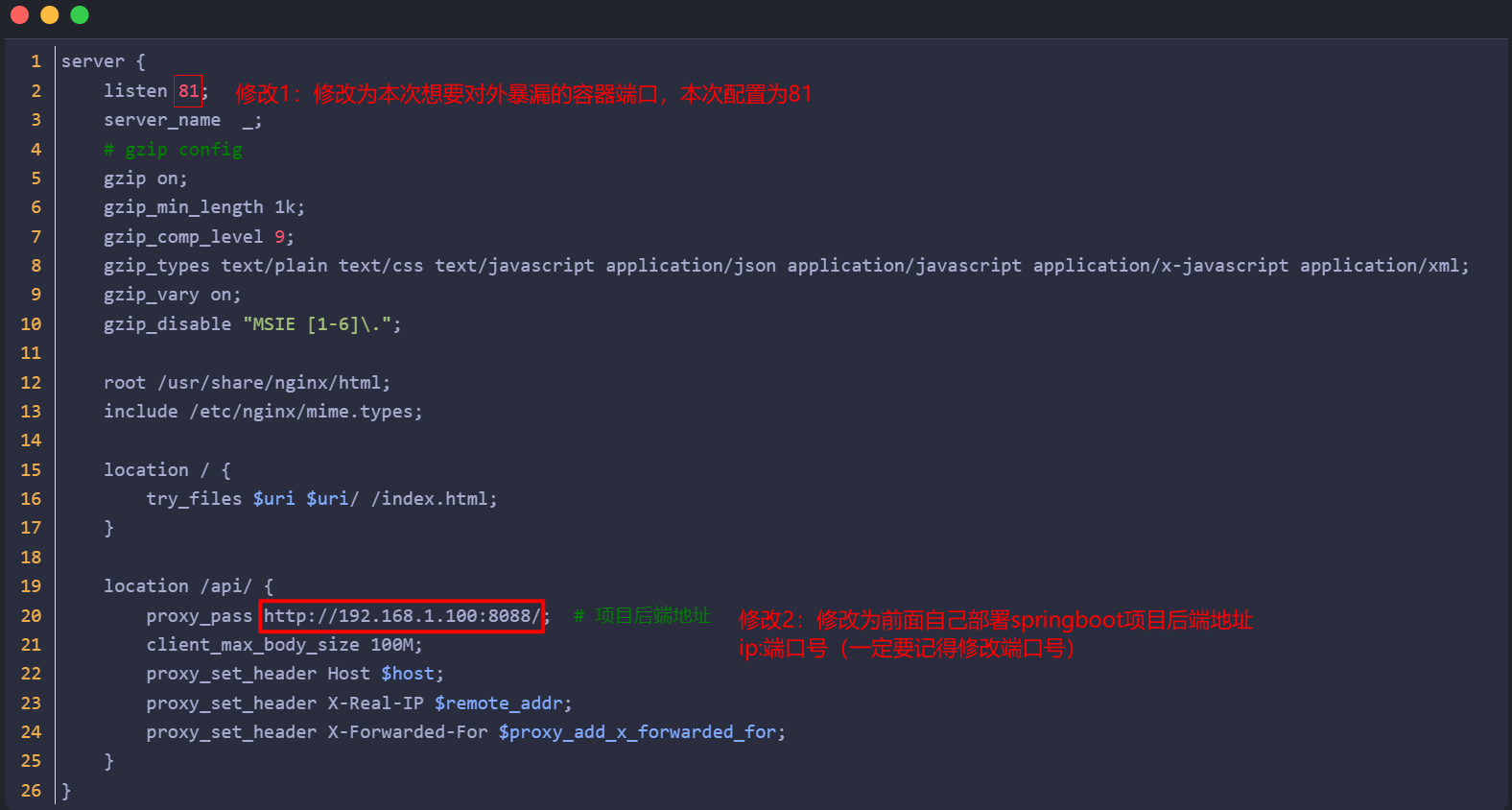
Task: Click "application/x-javascript" on line 8
Action: tap(1161, 266)
